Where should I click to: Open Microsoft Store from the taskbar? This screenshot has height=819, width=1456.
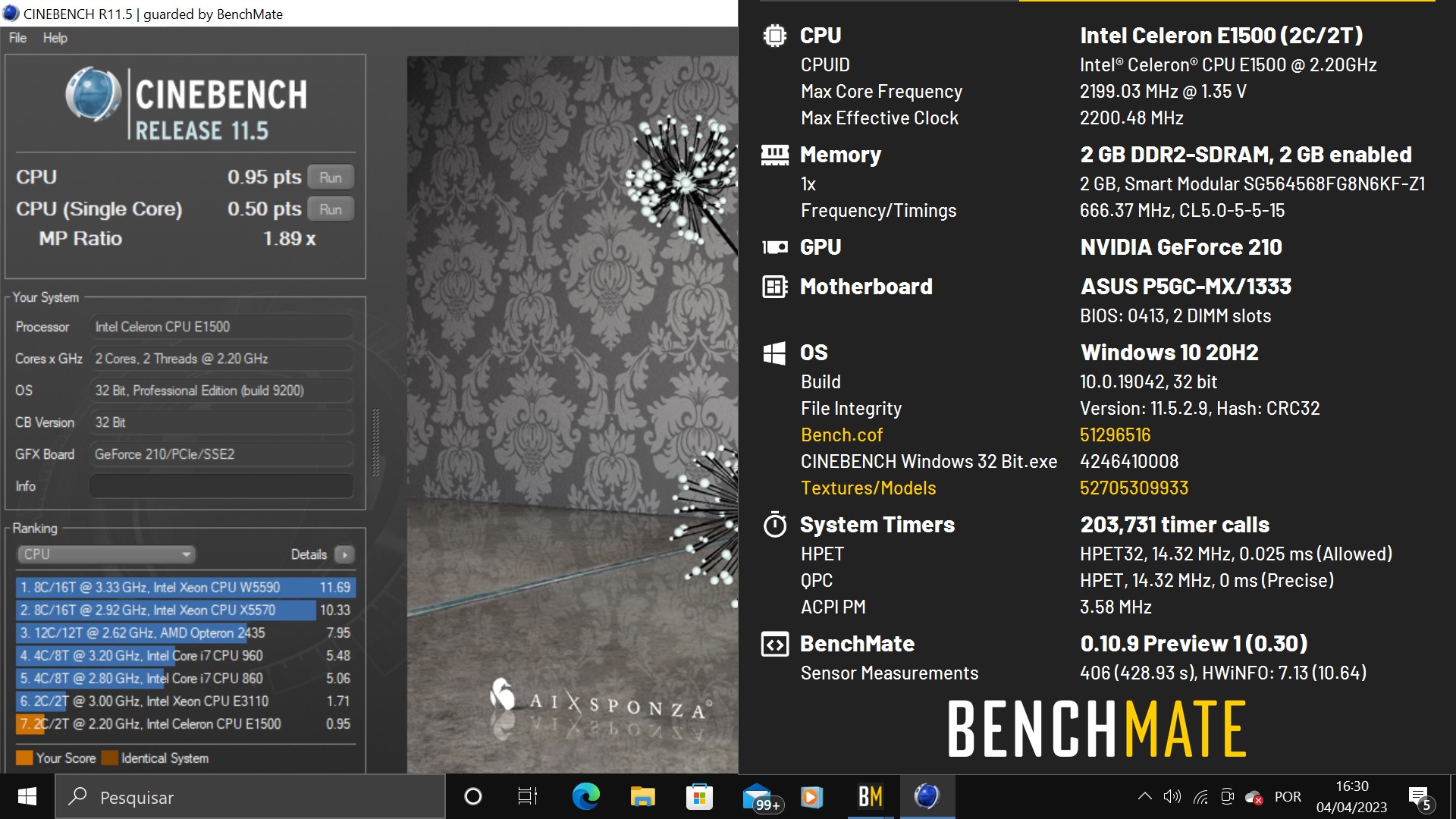[x=699, y=797]
